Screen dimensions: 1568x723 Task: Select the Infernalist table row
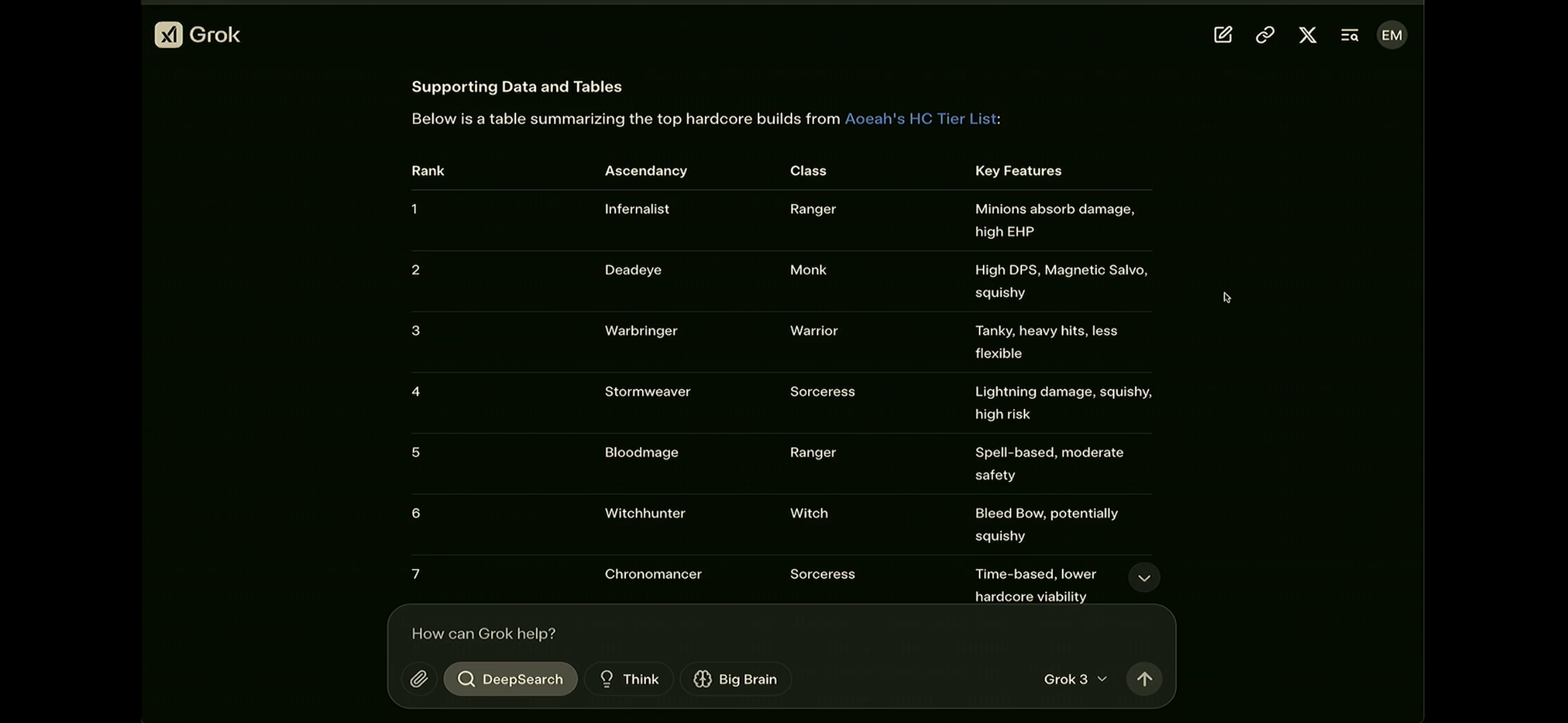[x=636, y=210]
